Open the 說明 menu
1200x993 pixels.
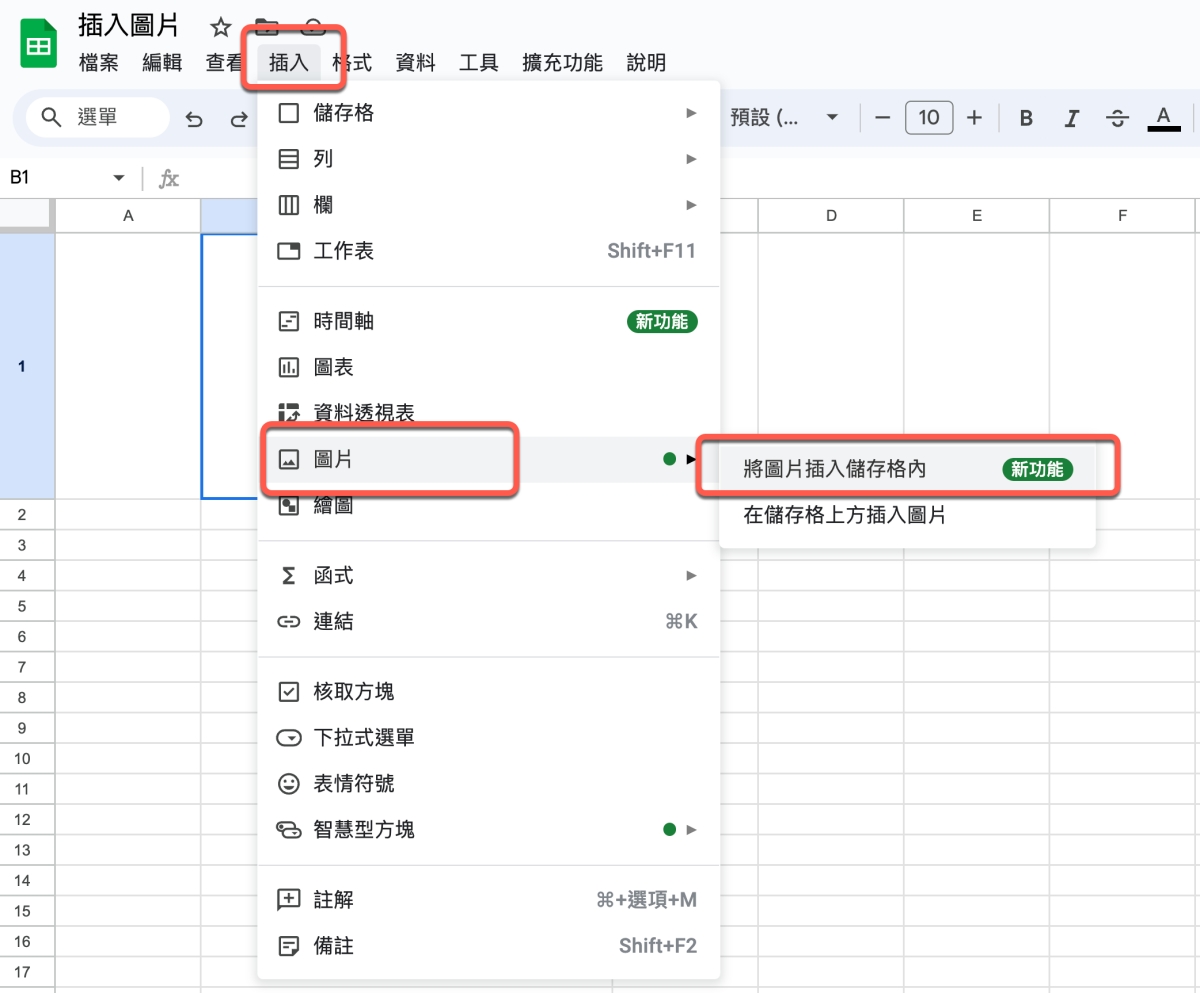646,63
